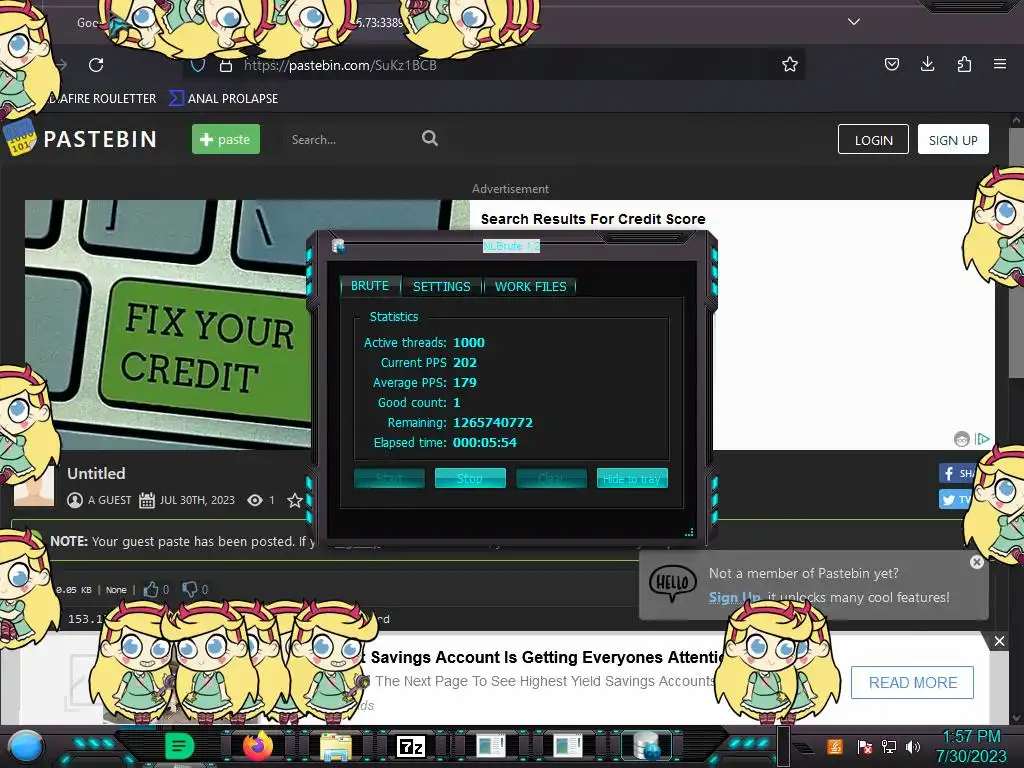Viewport: 1024px width, 768px height.
Task: Click the SIGN UP button
Action: pos(953,140)
